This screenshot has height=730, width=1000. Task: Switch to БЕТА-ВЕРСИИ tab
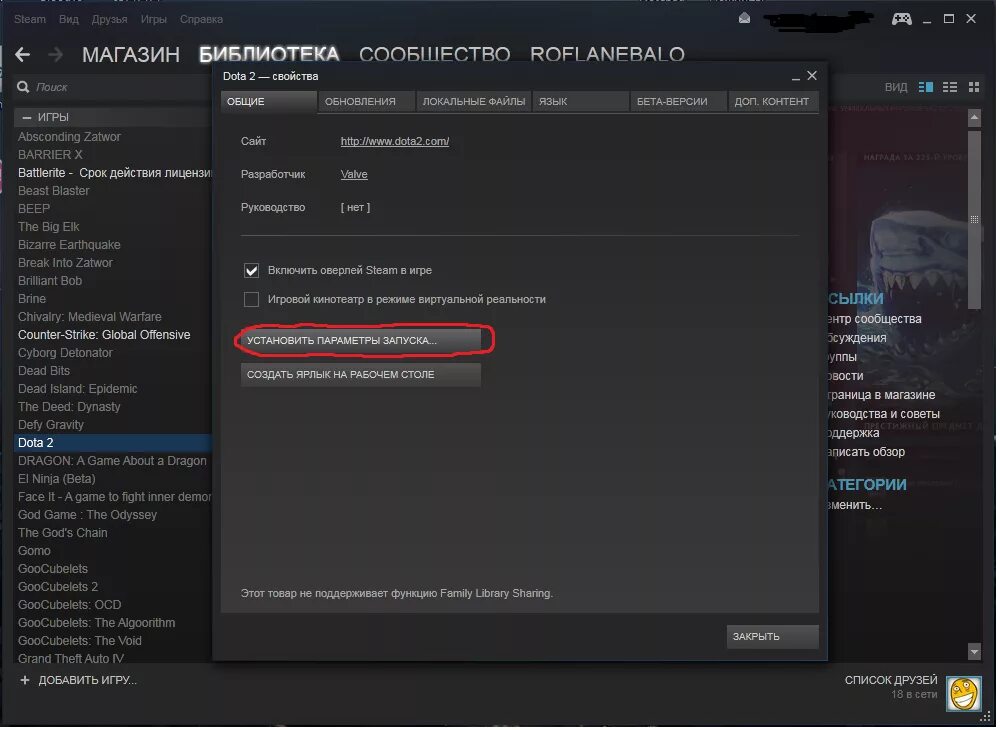[679, 101]
